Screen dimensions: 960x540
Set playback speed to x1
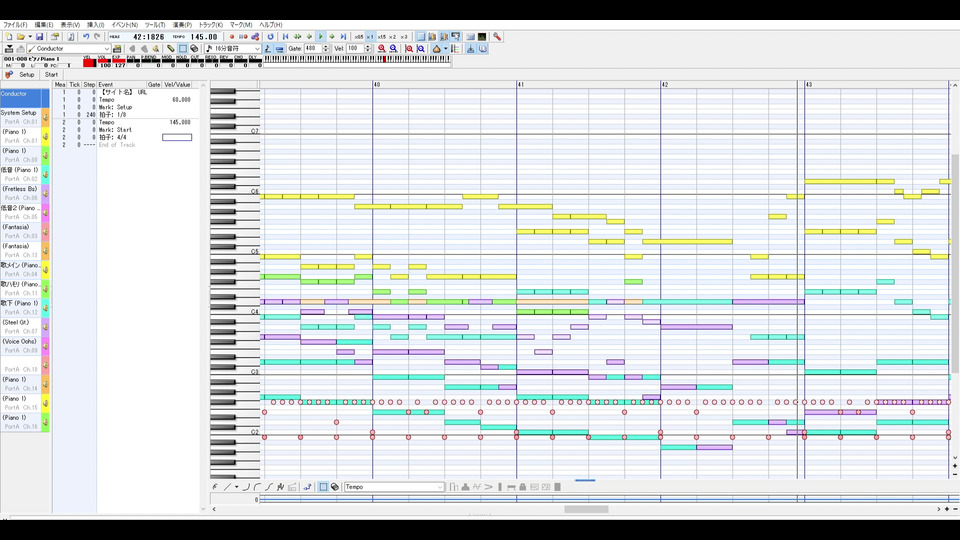pos(370,37)
